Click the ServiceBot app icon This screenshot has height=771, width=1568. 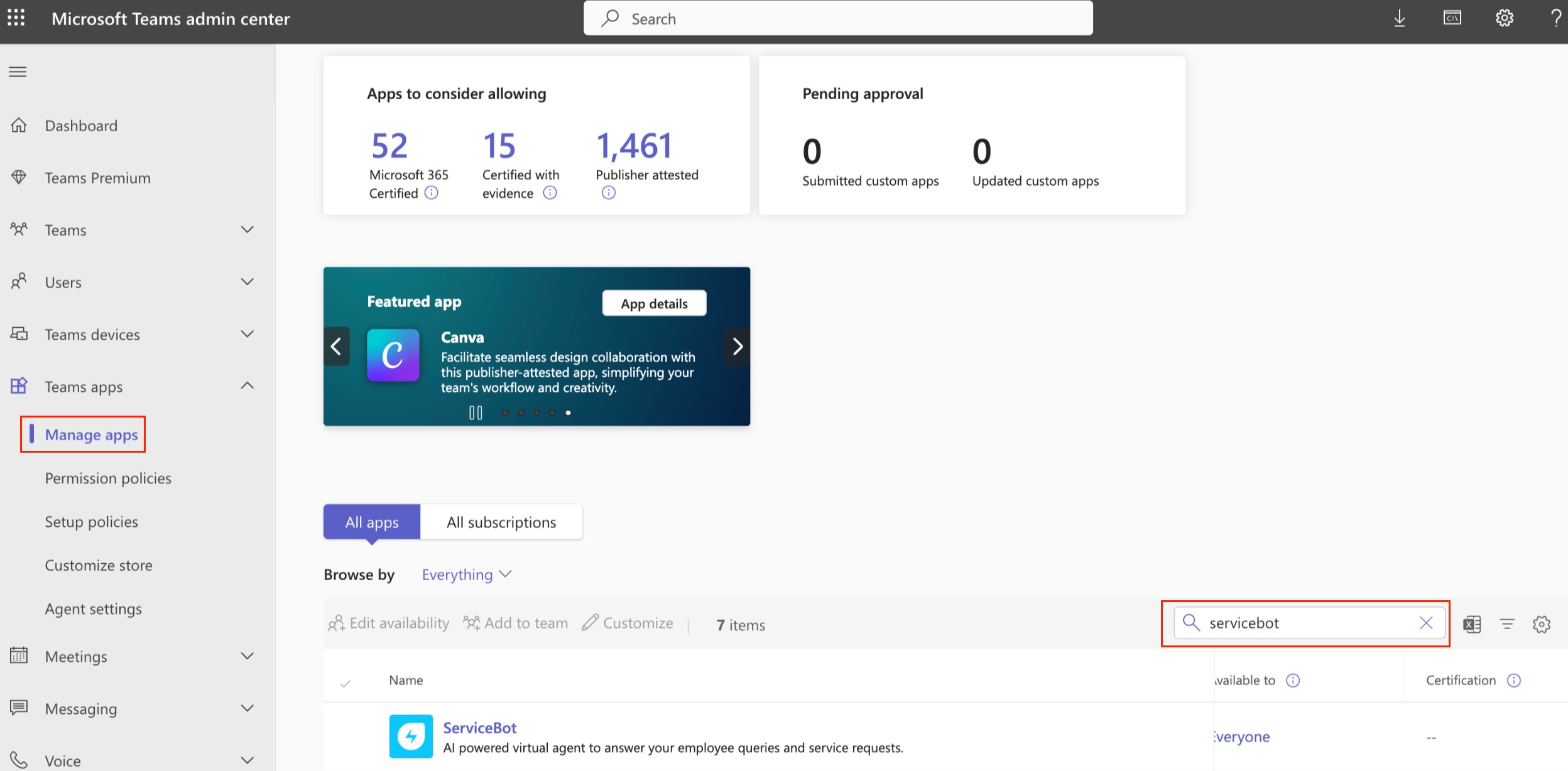click(x=411, y=736)
